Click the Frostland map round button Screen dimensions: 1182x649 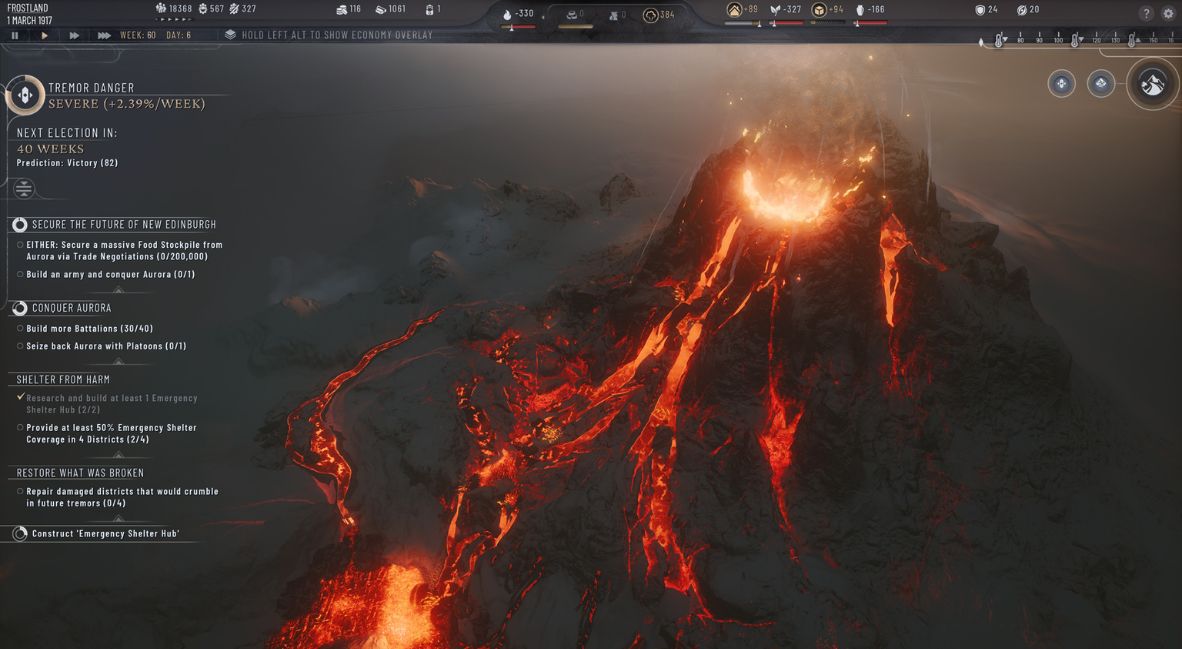coord(1152,84)
